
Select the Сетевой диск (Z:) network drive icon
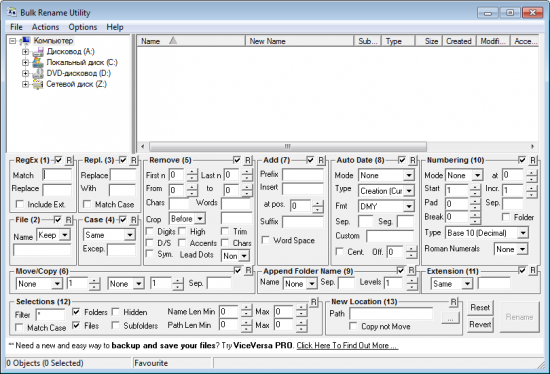pos(38,85)
